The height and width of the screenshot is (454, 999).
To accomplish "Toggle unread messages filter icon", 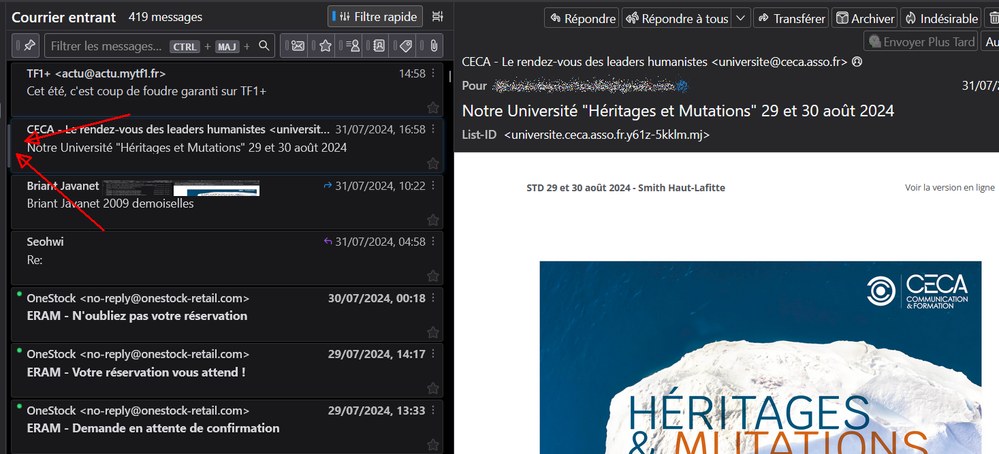I will tap(298, 46).
